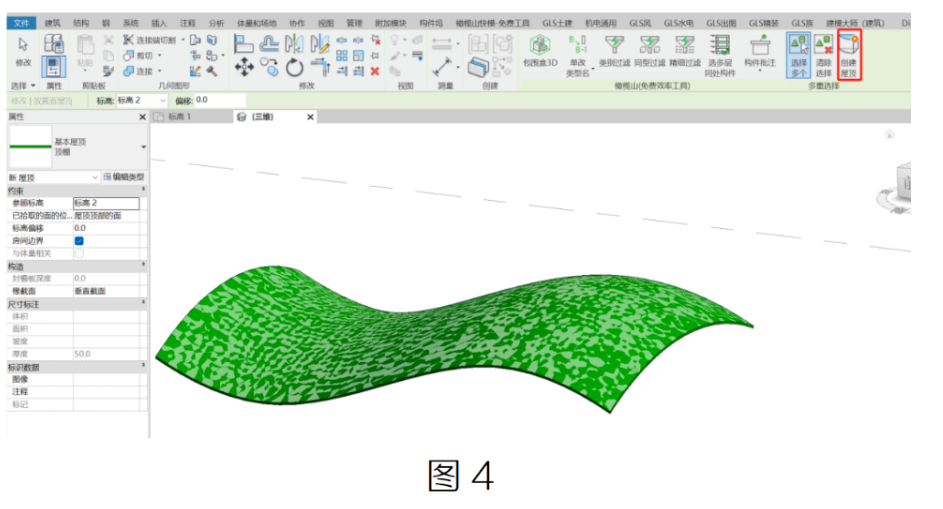Open the 基本屋顶 type selector dropdown
The height and width of the screenshot is (509, 943).
click(x=143, y=147)
